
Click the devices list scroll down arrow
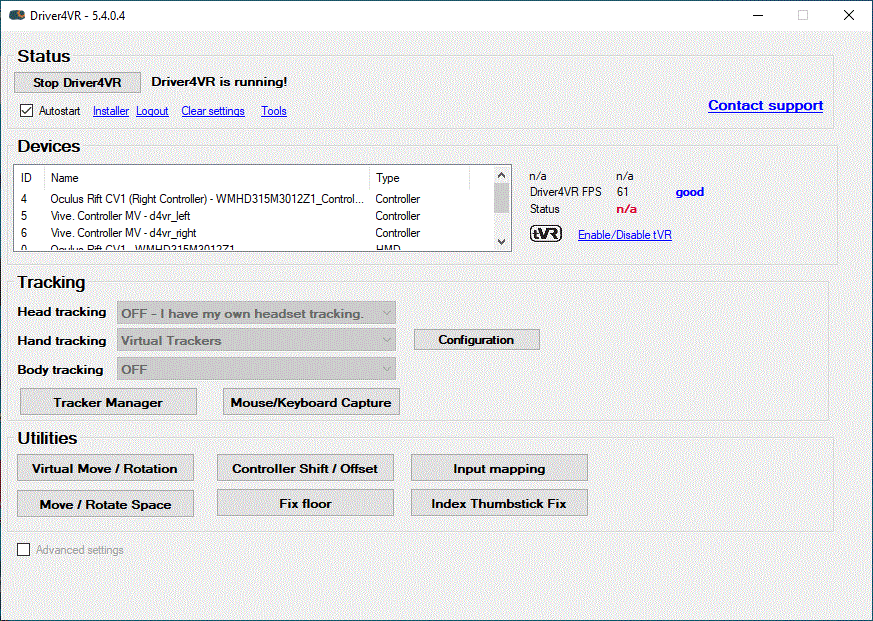pyautogui.click(x=501, y=242)
